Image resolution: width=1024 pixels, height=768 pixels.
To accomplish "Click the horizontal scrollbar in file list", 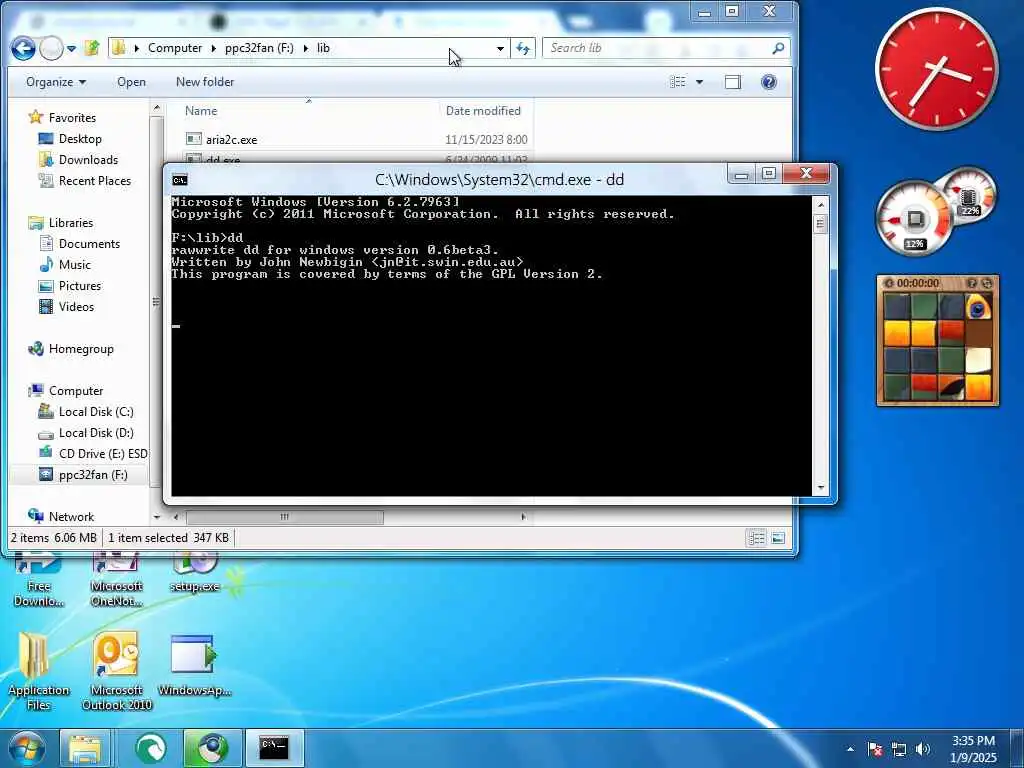I will [x=285, y=517].
